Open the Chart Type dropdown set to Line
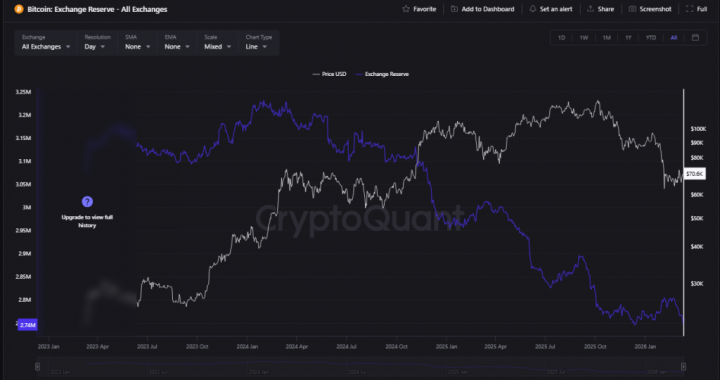720x380 pixels. 259,42
